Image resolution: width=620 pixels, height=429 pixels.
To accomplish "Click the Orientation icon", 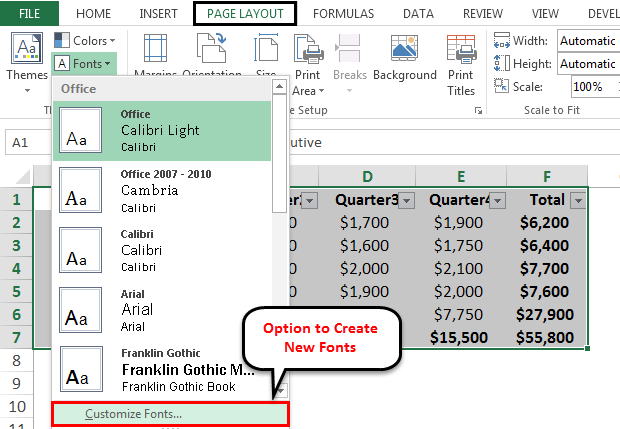I will point(212,48).
